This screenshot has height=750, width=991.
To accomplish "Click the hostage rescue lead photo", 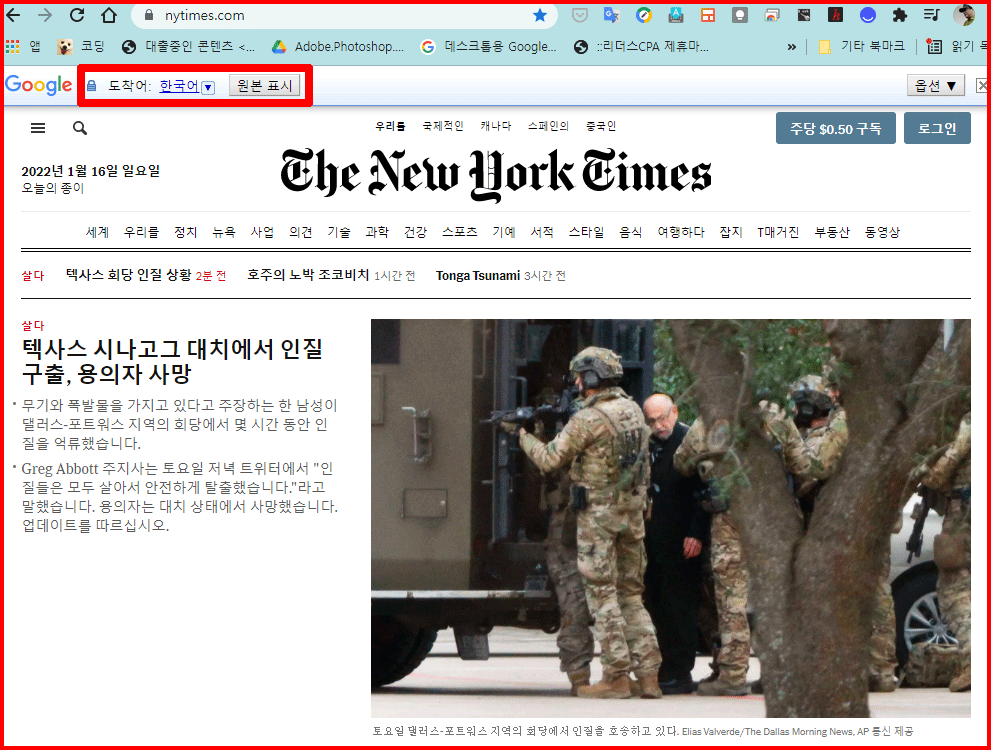I will [671, 518].
